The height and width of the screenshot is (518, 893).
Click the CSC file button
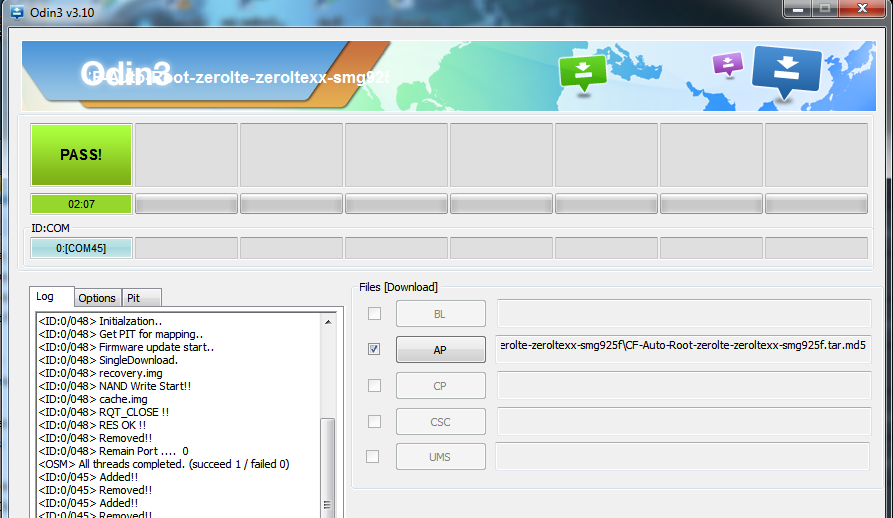441,422
